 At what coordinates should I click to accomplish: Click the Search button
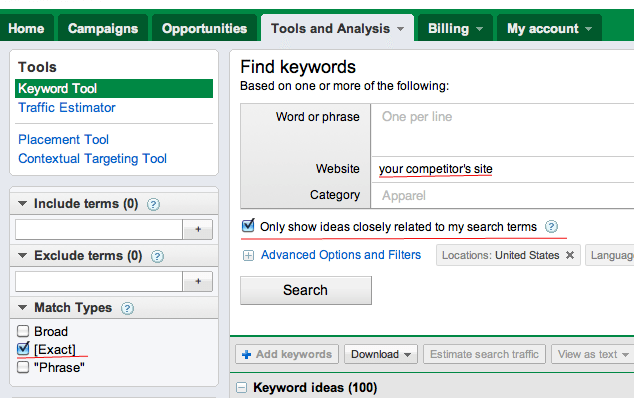click(306, 290)
